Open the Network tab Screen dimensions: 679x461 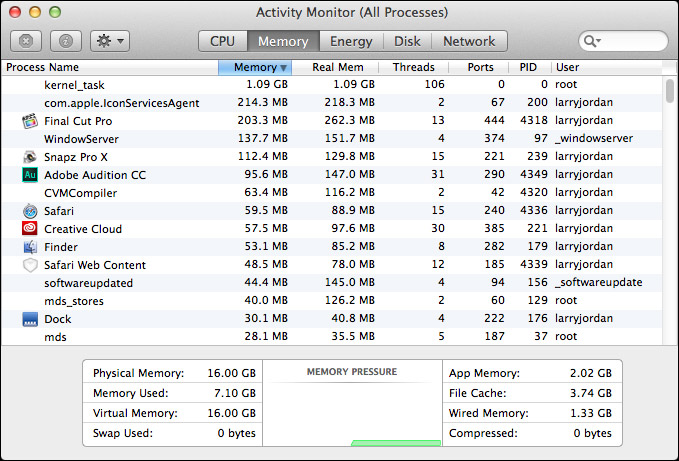tap(469, 41)
